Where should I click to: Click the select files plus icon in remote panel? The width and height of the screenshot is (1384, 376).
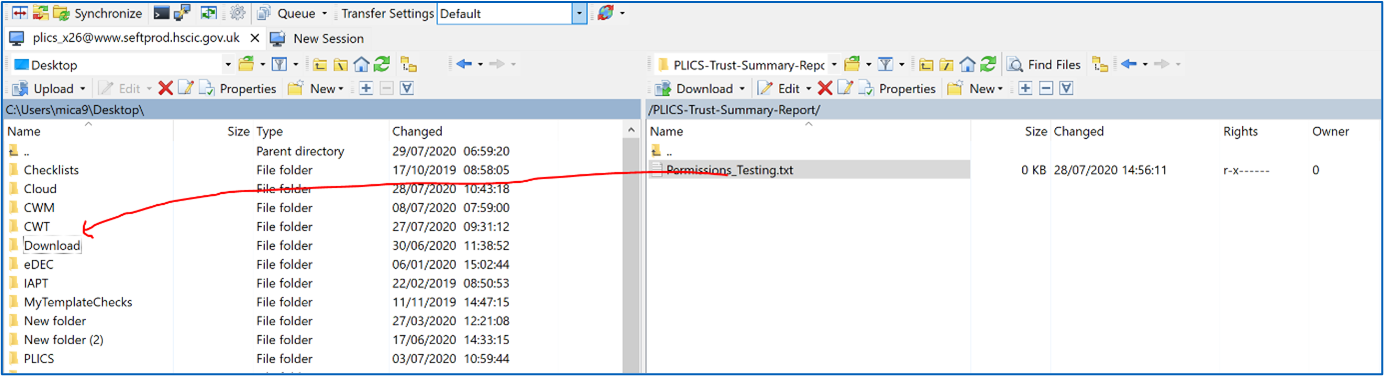pos(1025,89)
